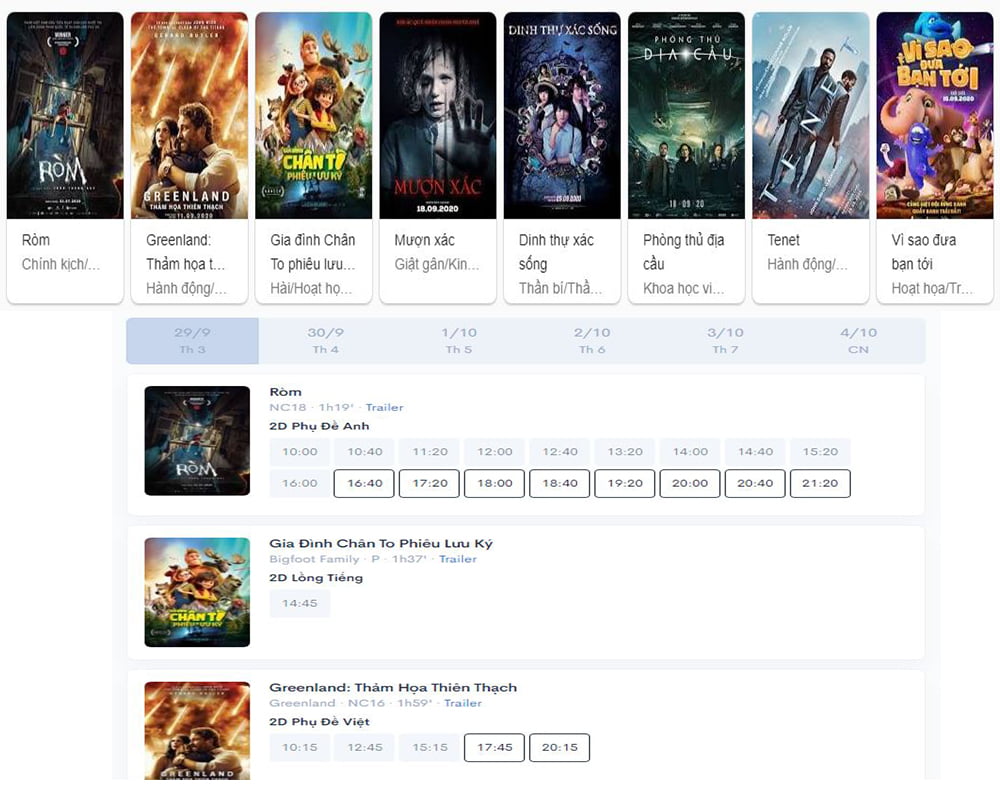Select the Dinh thự xác sống poster
The width and height of the screenshot is (1000, 800).
pyautogui.click(x=562, y=115)
